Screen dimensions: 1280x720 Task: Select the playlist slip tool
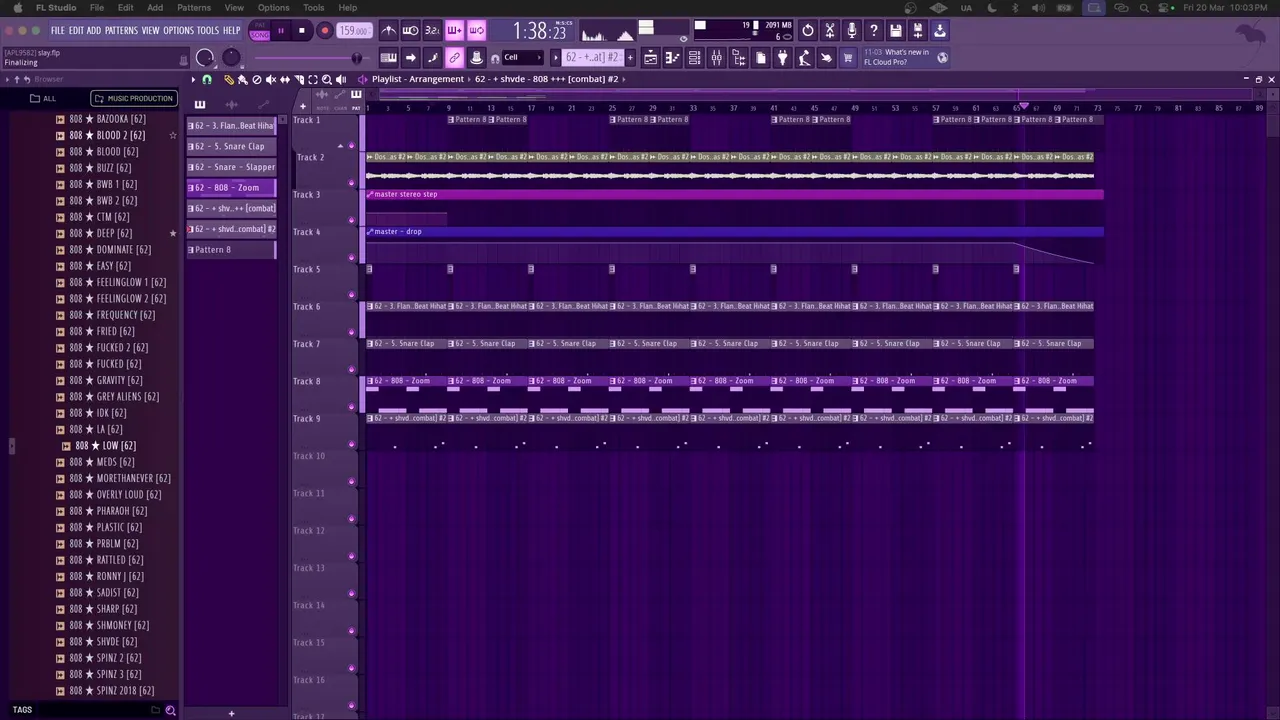pos(285,79)
